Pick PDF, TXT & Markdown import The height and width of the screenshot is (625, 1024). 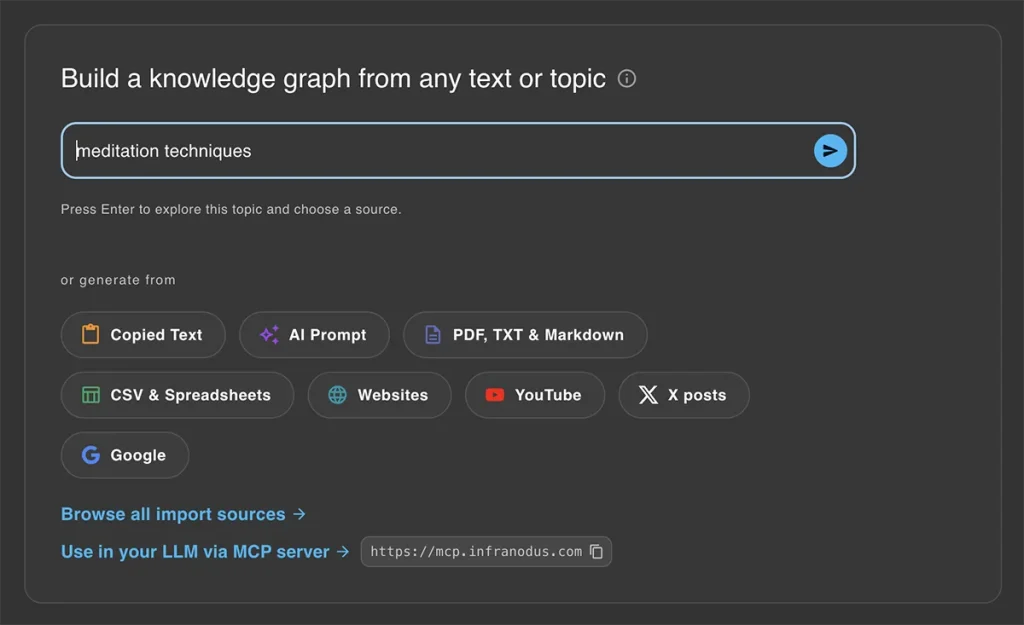tap(525, 335)
